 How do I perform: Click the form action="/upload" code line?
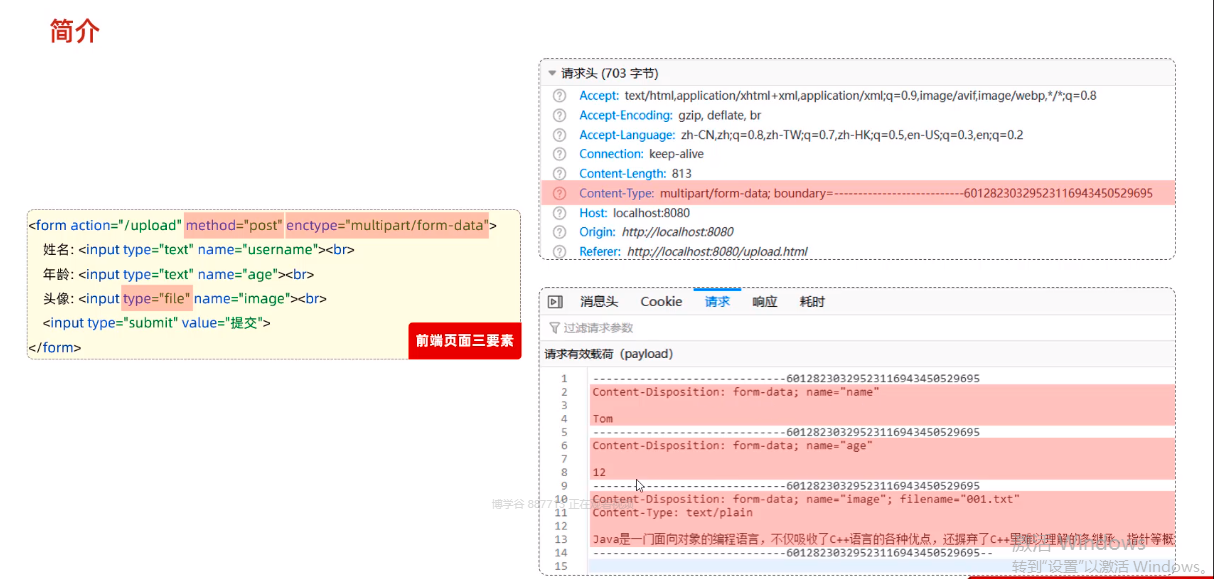pyautogui.click(x=262, y=226)
